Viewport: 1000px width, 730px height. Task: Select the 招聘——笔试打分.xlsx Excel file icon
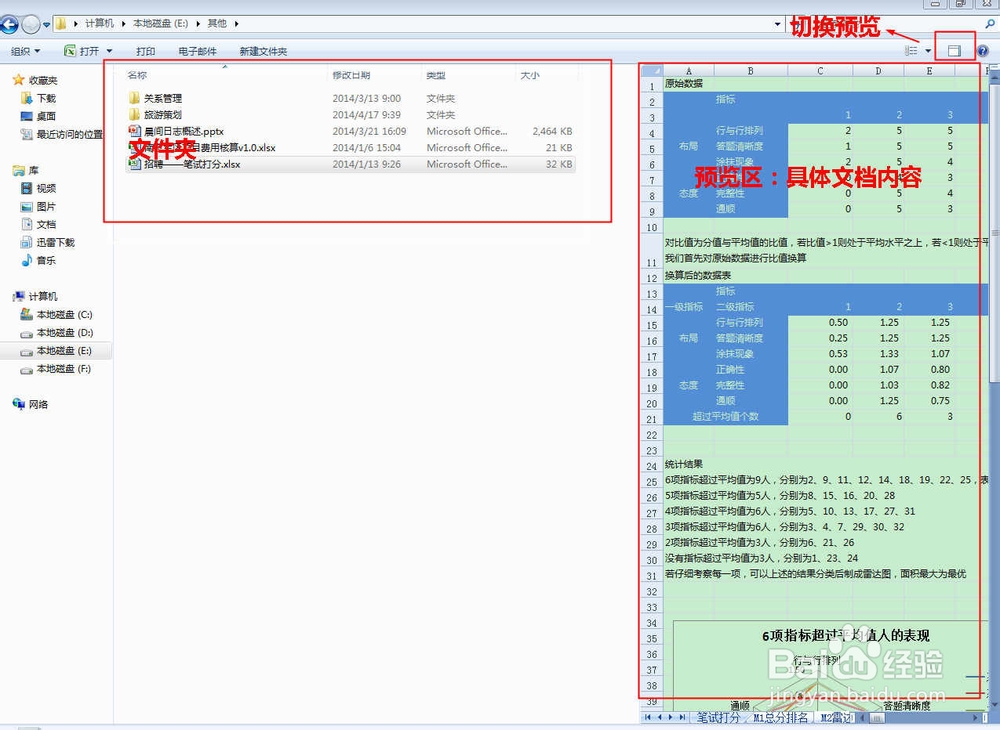point(135,164)
